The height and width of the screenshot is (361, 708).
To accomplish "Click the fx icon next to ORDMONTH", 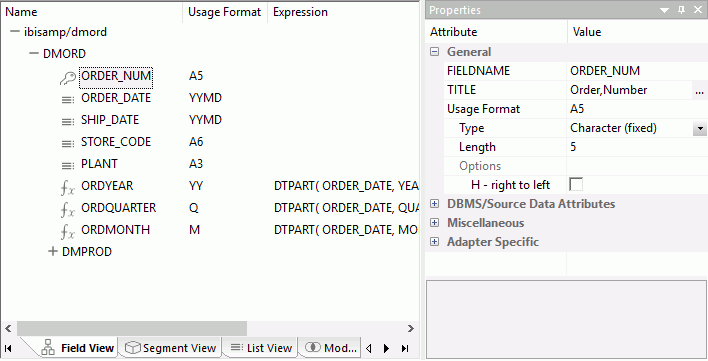I will tap(67, 231).
